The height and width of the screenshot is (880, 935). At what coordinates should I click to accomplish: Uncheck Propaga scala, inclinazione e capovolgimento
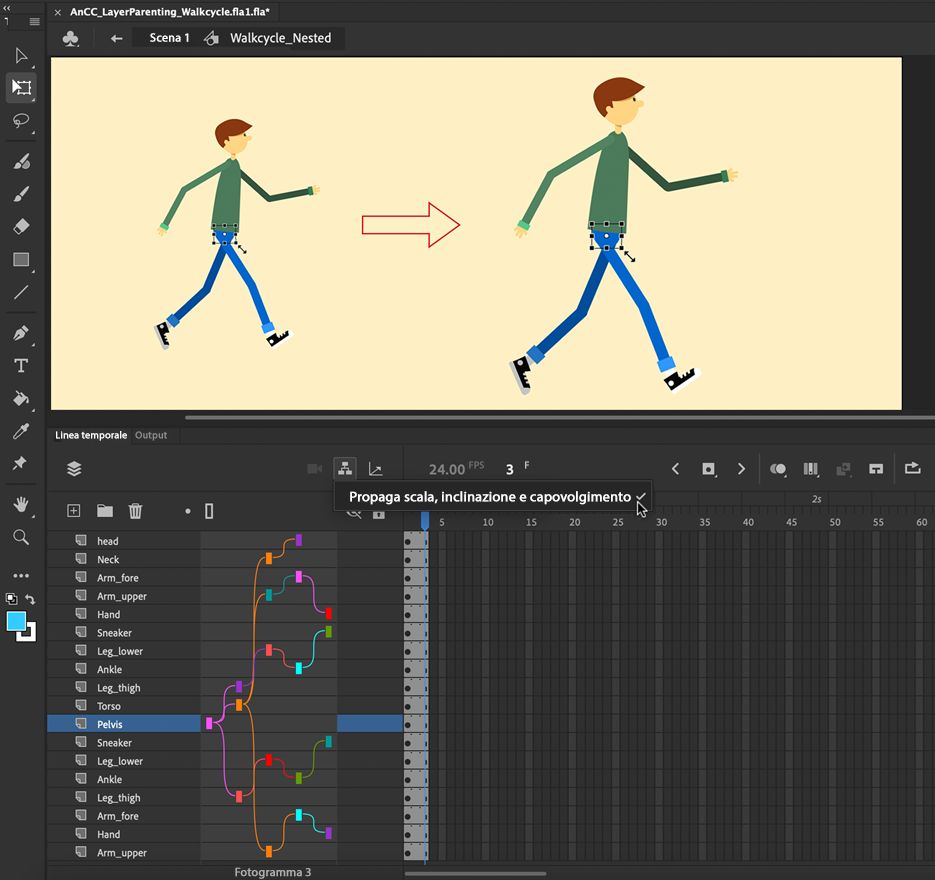490,497
